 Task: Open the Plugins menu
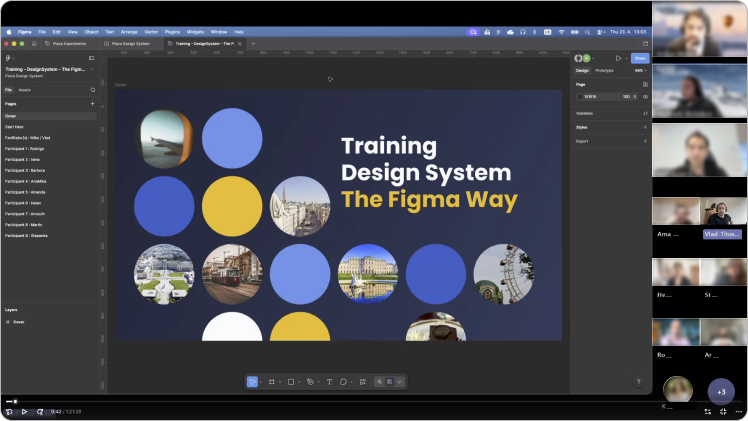pos(172,32)
